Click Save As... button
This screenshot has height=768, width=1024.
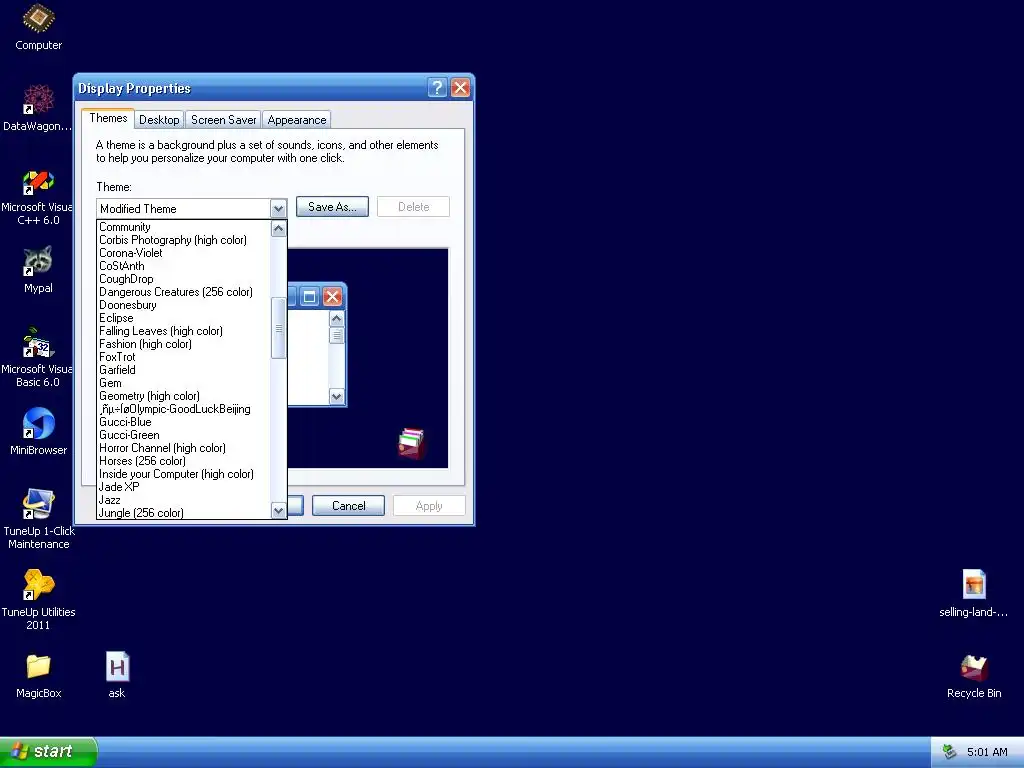tap(332, 206)
